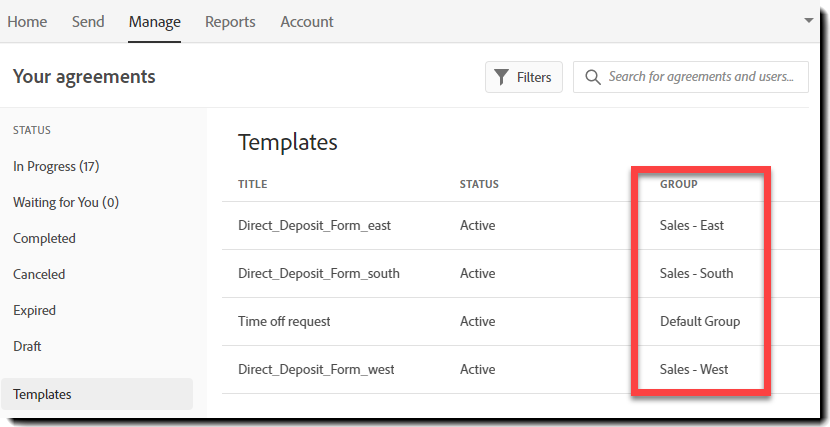Viewport: 830px width, 427px height.
Task: Open Direct_Deposit_Form_east template
Action: (x=314, y=225)
